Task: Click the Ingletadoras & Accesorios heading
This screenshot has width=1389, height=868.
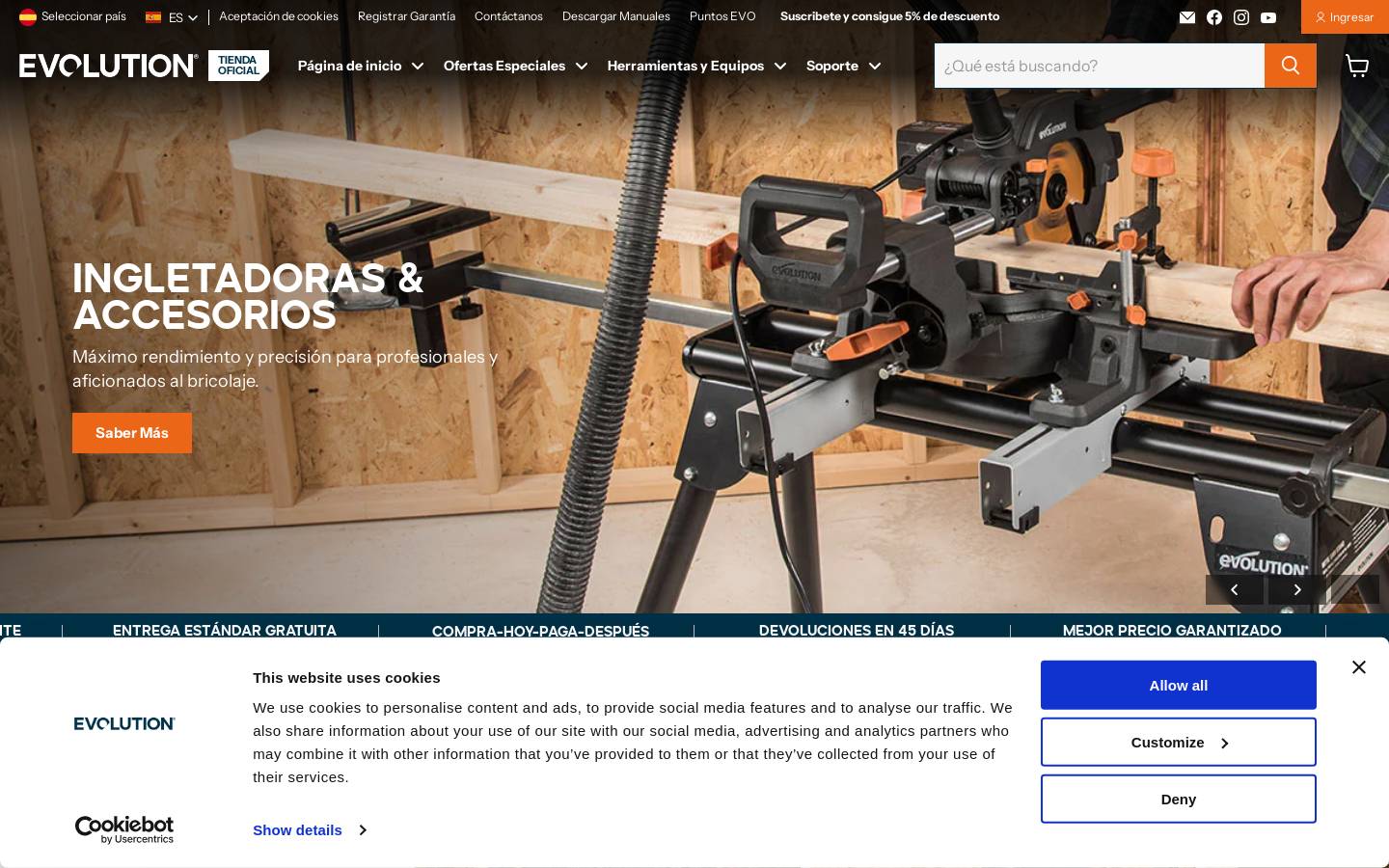Action: [x=248, y=296]
